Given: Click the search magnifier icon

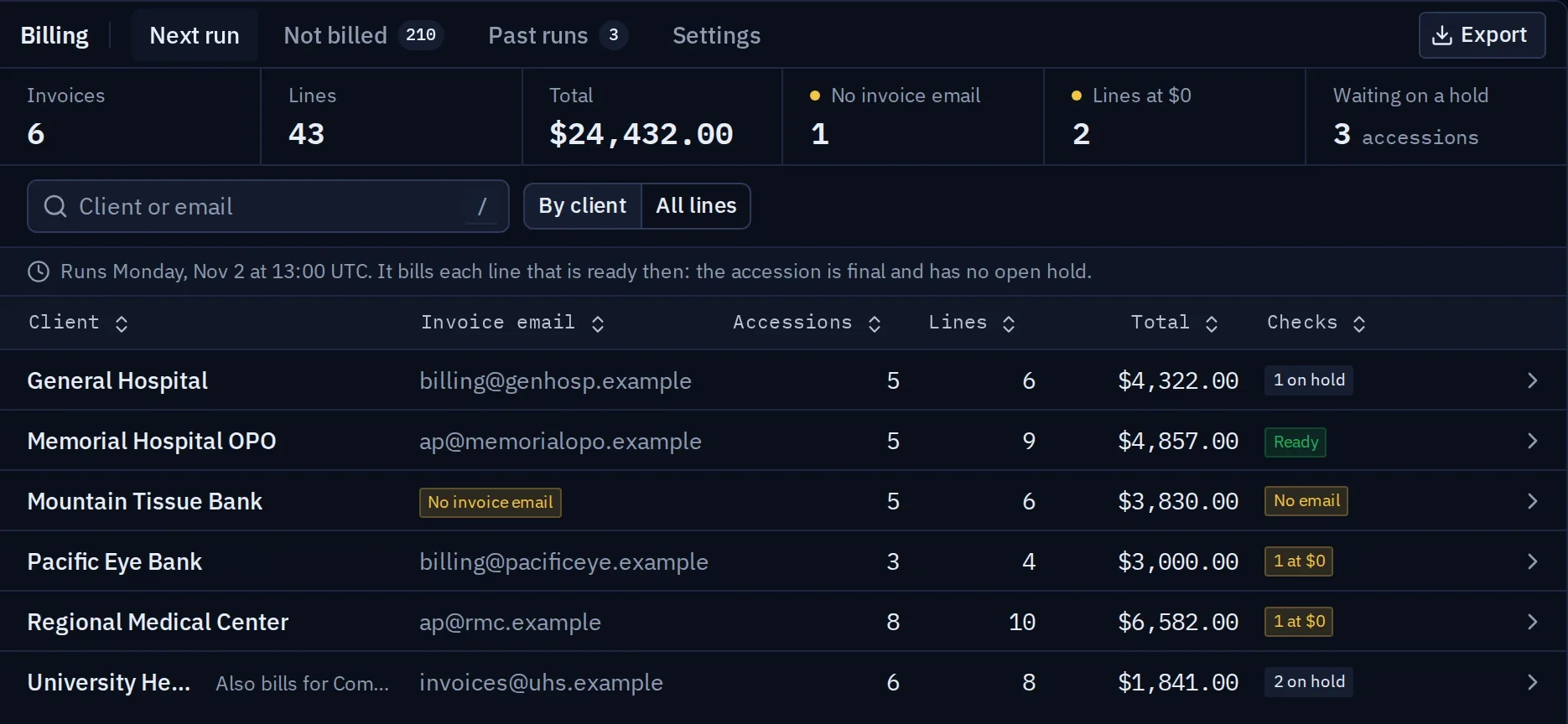Looking at the screenshot, I should (55, 206).
